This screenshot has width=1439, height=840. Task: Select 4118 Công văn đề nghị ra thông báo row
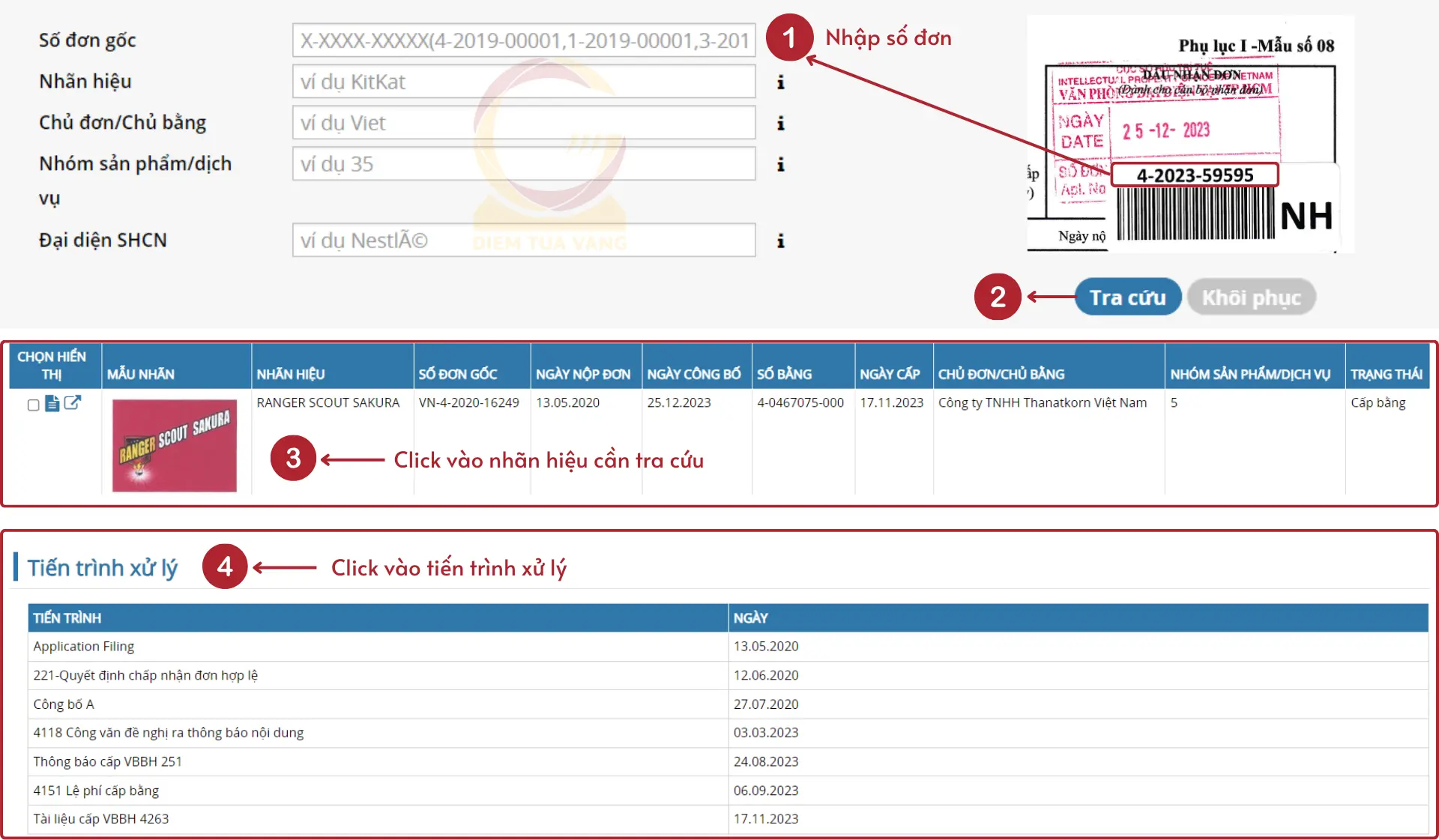coord(728,733)
